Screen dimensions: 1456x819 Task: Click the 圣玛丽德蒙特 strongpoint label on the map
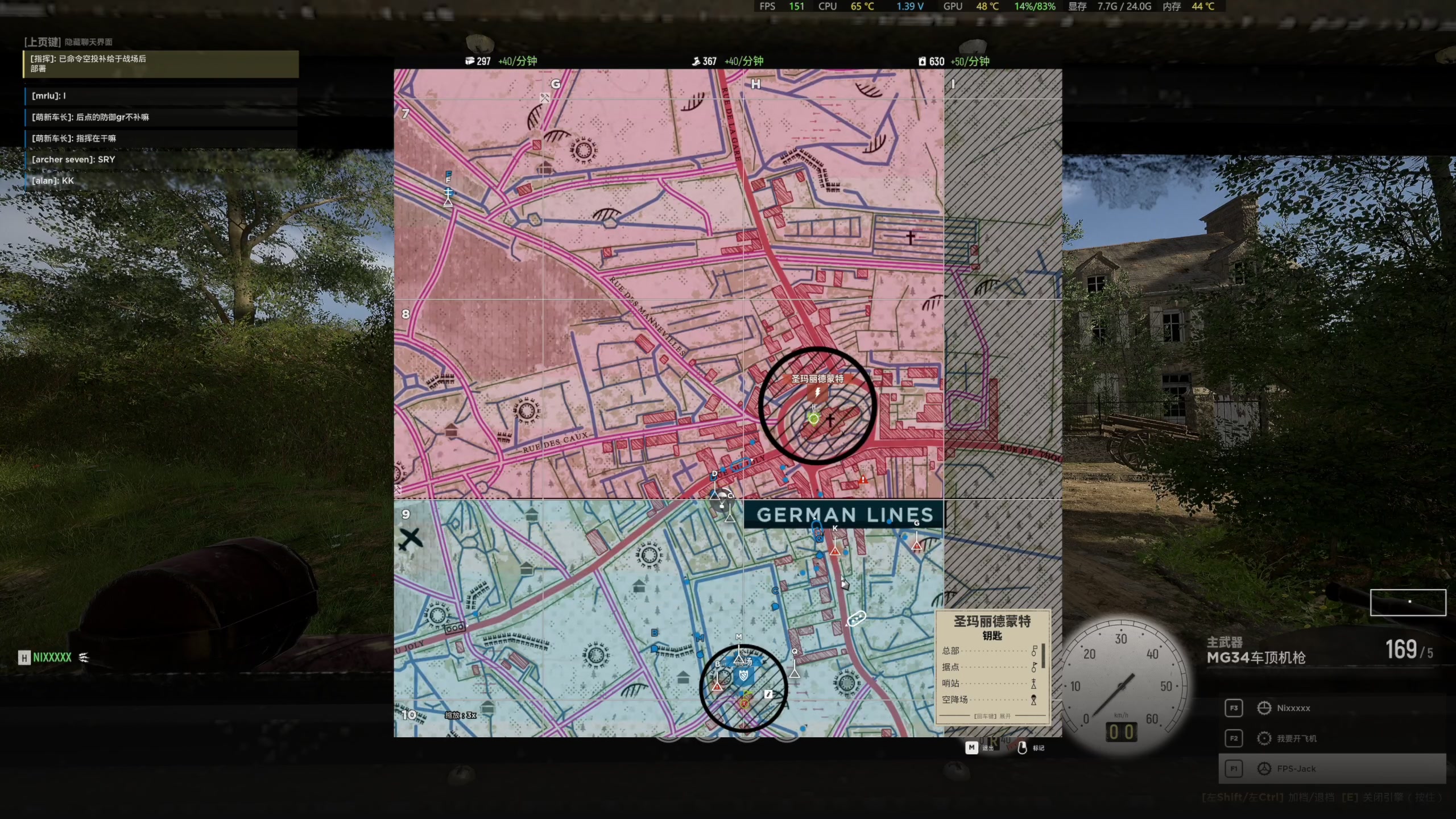[x=817, y=379]
